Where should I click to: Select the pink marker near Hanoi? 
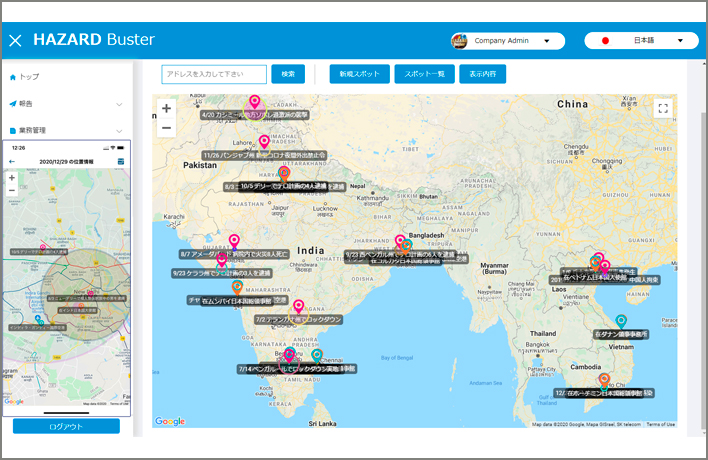click(605, 267)
